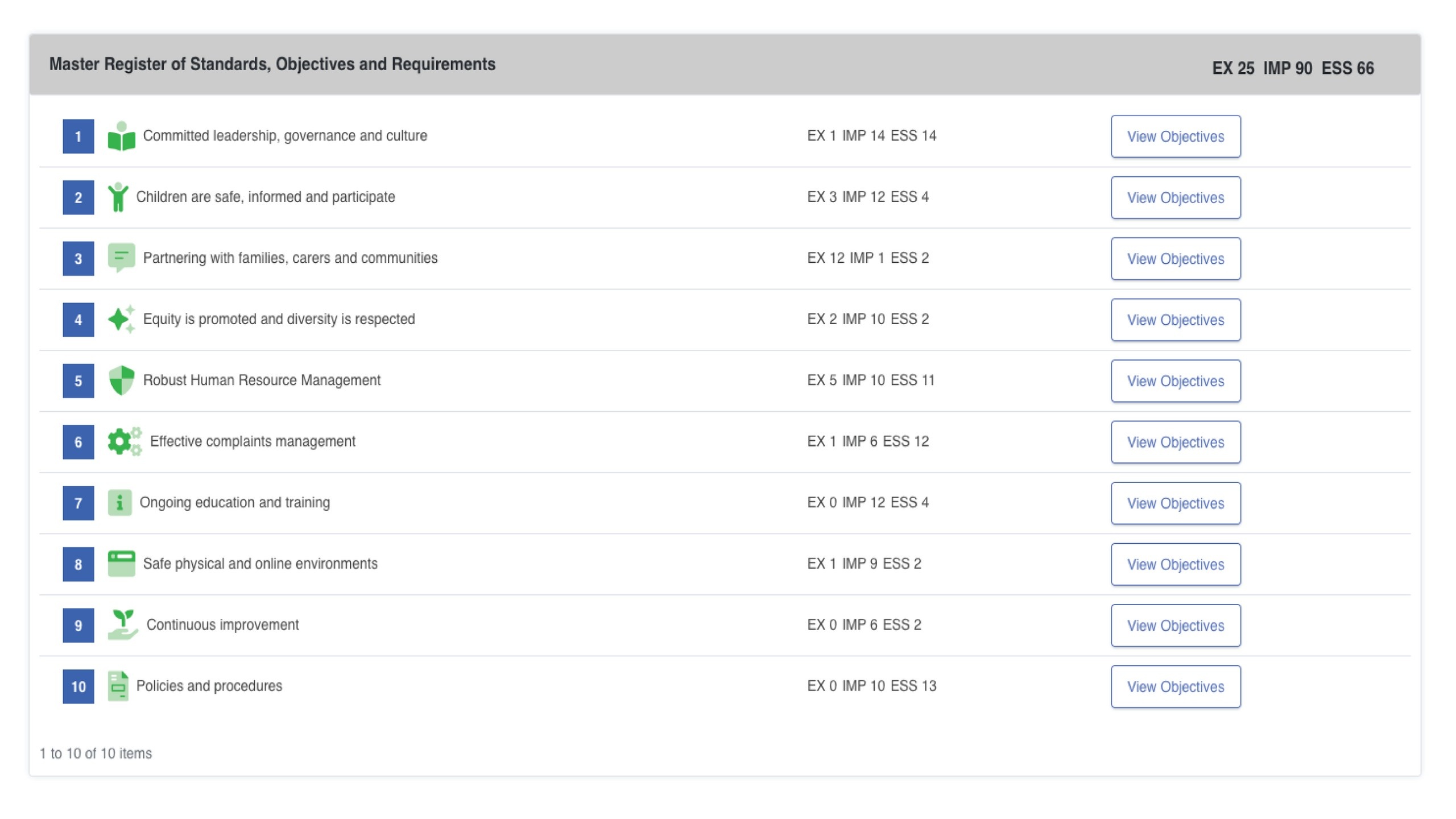Click the sparkles icon for Equity is promoted
Viewport: 1456px width, 819px height.
[x=121, y=319]
